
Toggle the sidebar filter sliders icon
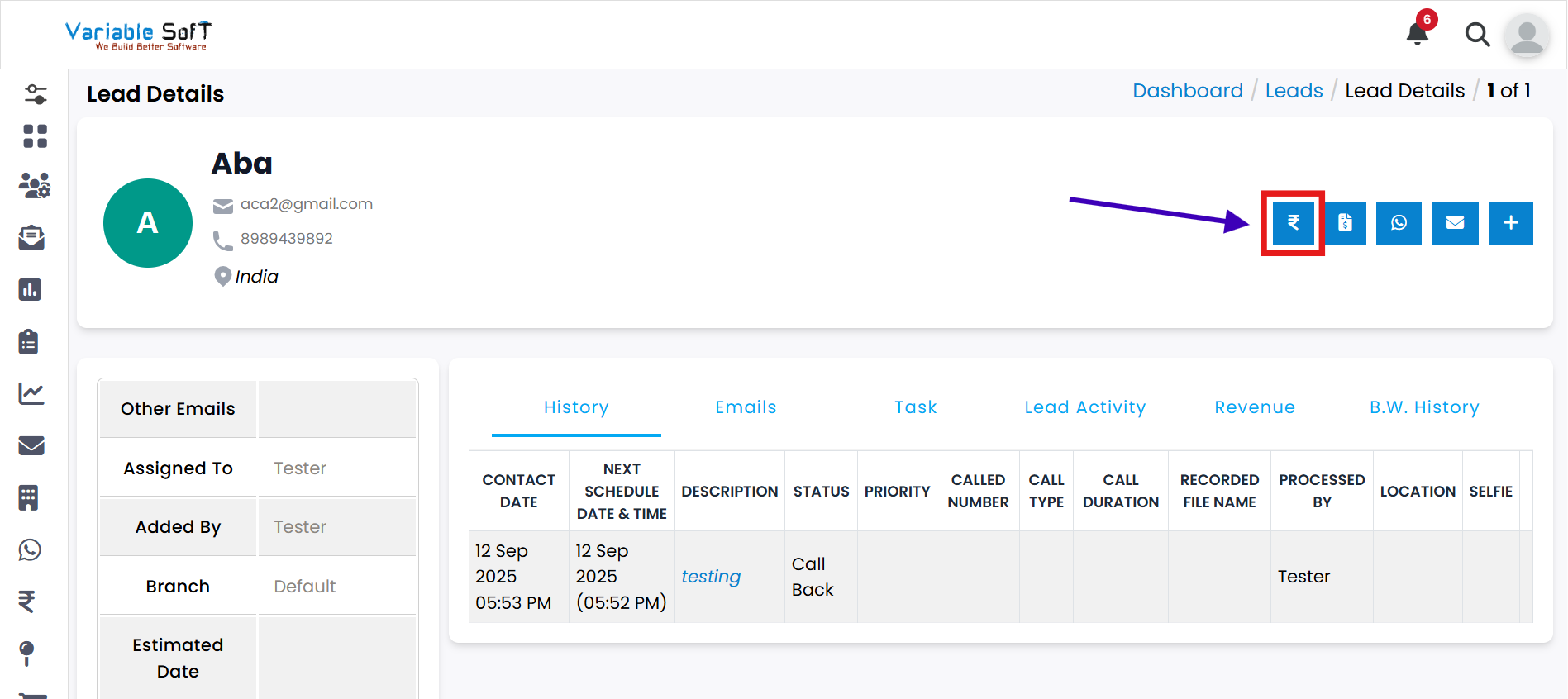coord(35,94)
